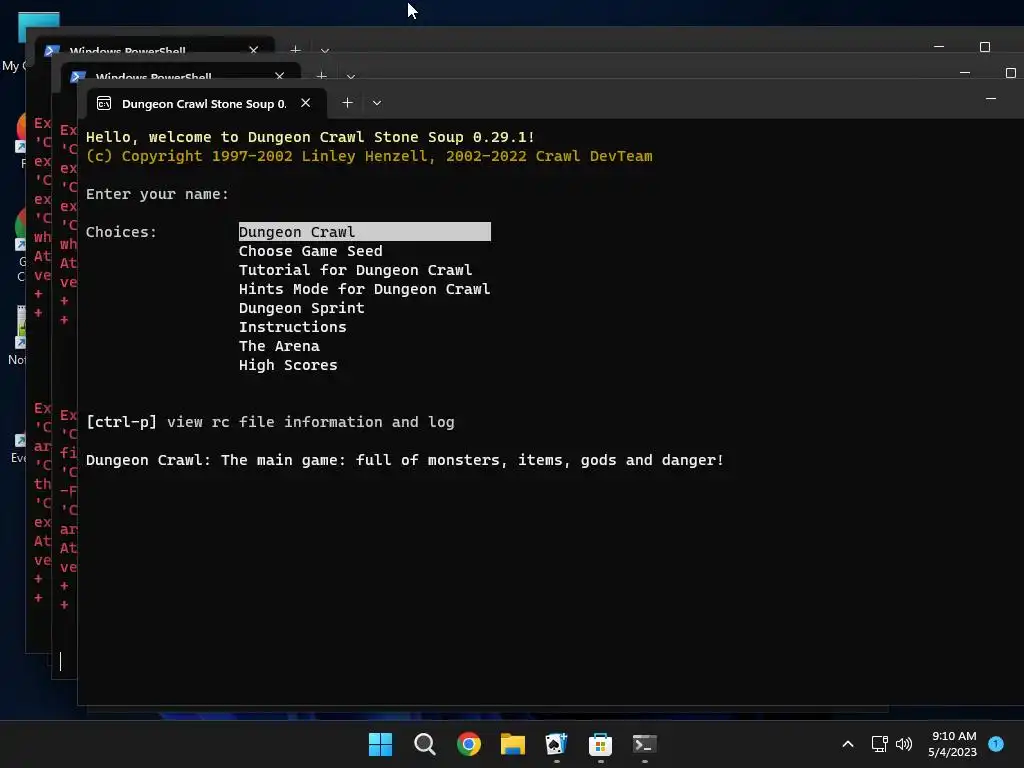The image size is (1024, 768).
Task: Add a tab in the middle PowerShell window
Action: coord(321,76)
